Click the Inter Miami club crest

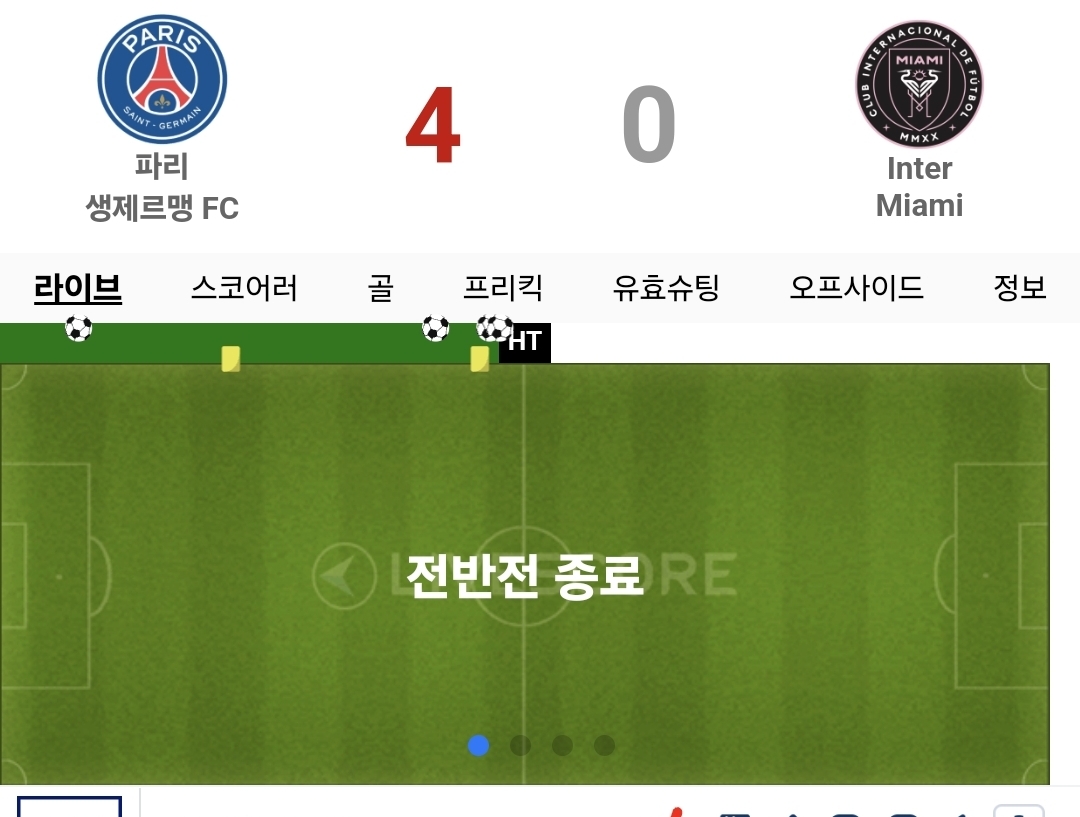tap(920, 84)
